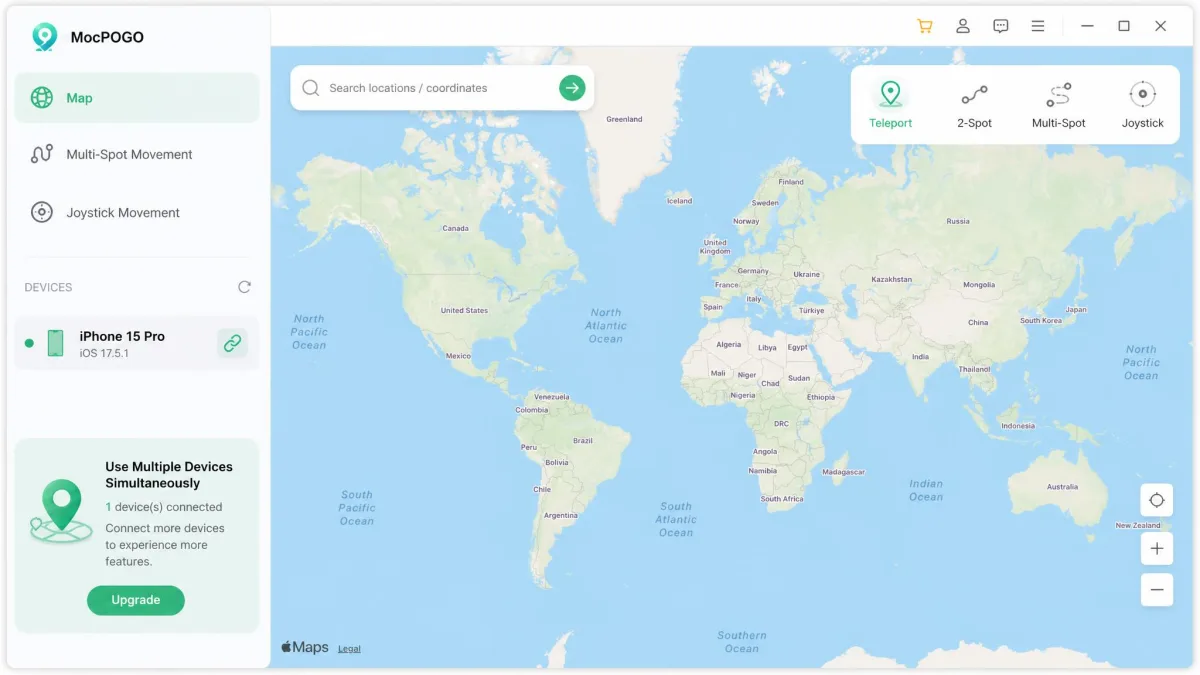Click the China label on map
The height and width of the screenshot is (675, 1200).
pos(978,322)
